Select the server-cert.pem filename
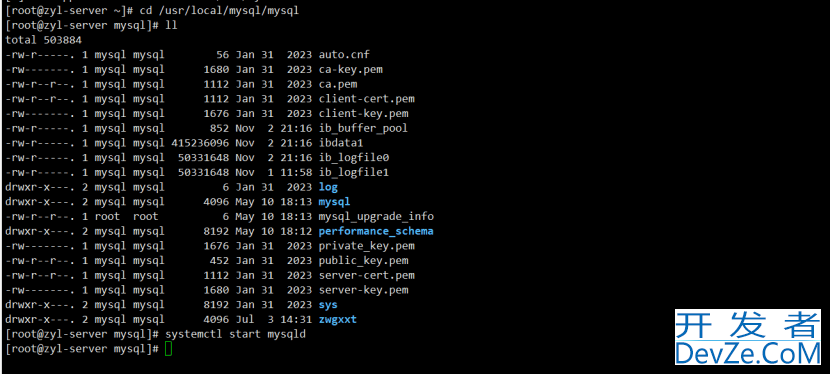Screen dimensions: 831x375 click(366, 275)
